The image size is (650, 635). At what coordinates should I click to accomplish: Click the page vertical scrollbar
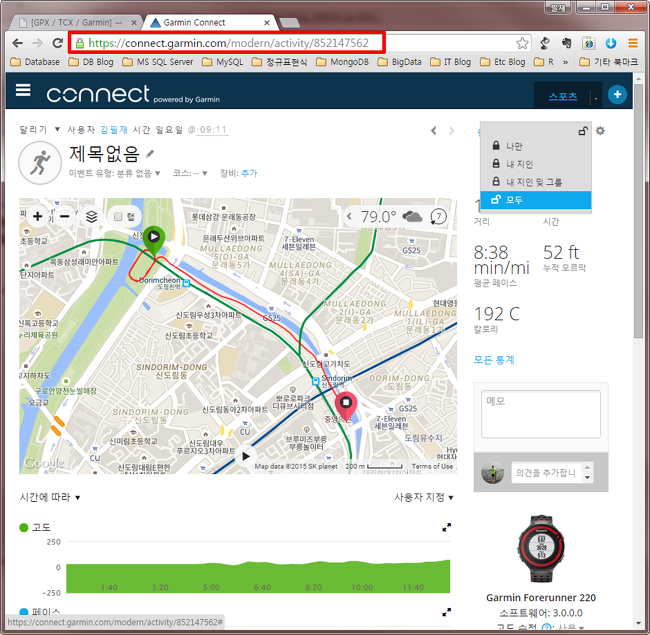(x=639, y=211)
